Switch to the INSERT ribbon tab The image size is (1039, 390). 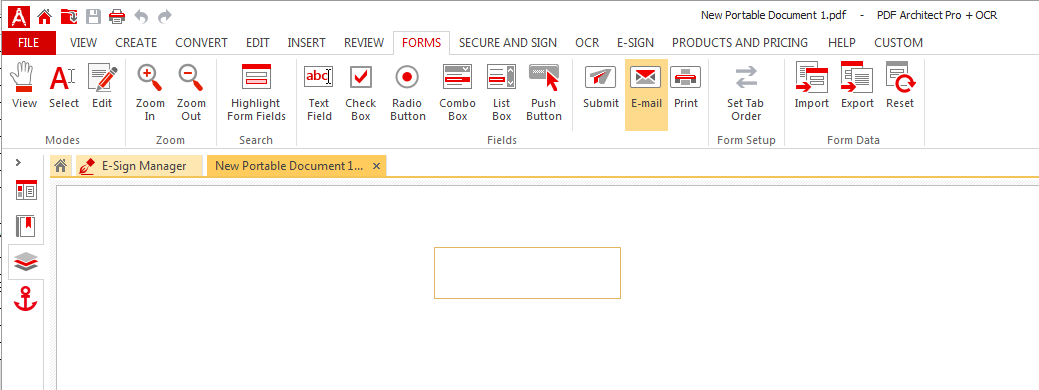(307, 43)
